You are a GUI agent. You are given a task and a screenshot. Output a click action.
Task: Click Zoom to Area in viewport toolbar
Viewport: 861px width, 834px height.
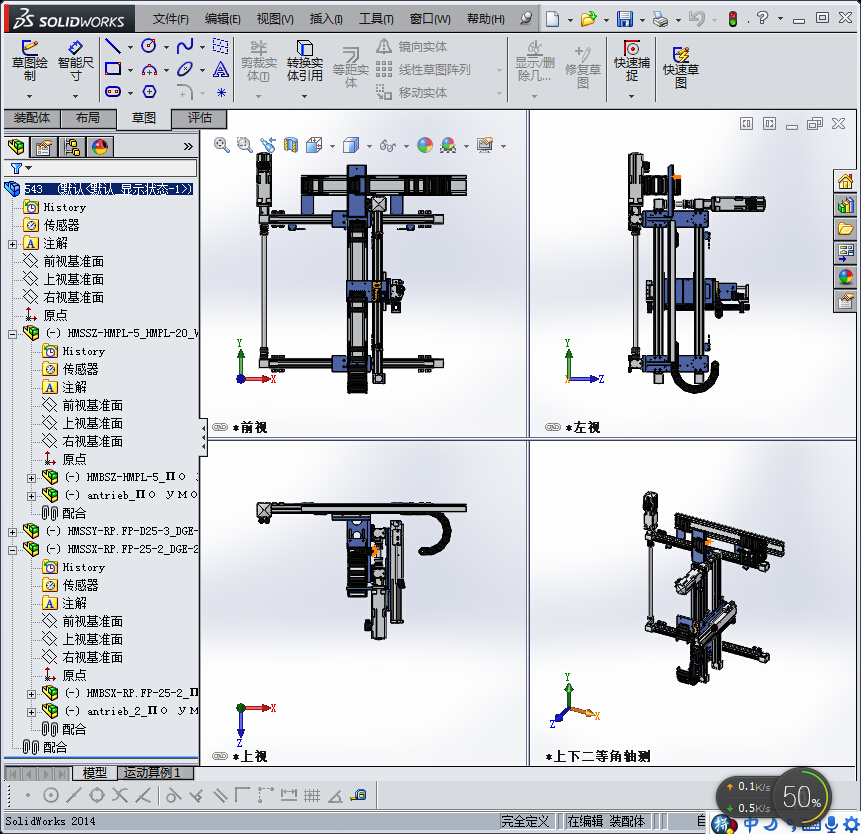[x=244, y=145]
